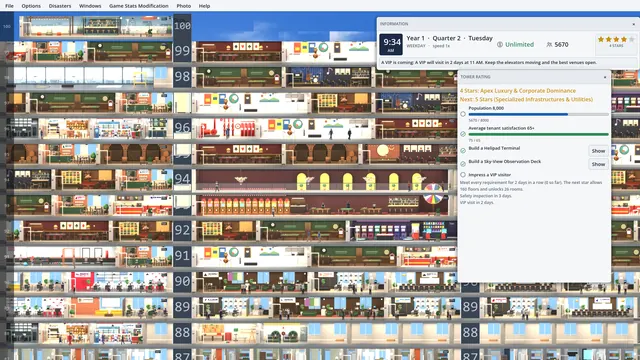Image resolution: width=640 pixels, height=360 pixels.
Task: Click the rainbow spinning wheel in casino
Action: coord(433,193)
